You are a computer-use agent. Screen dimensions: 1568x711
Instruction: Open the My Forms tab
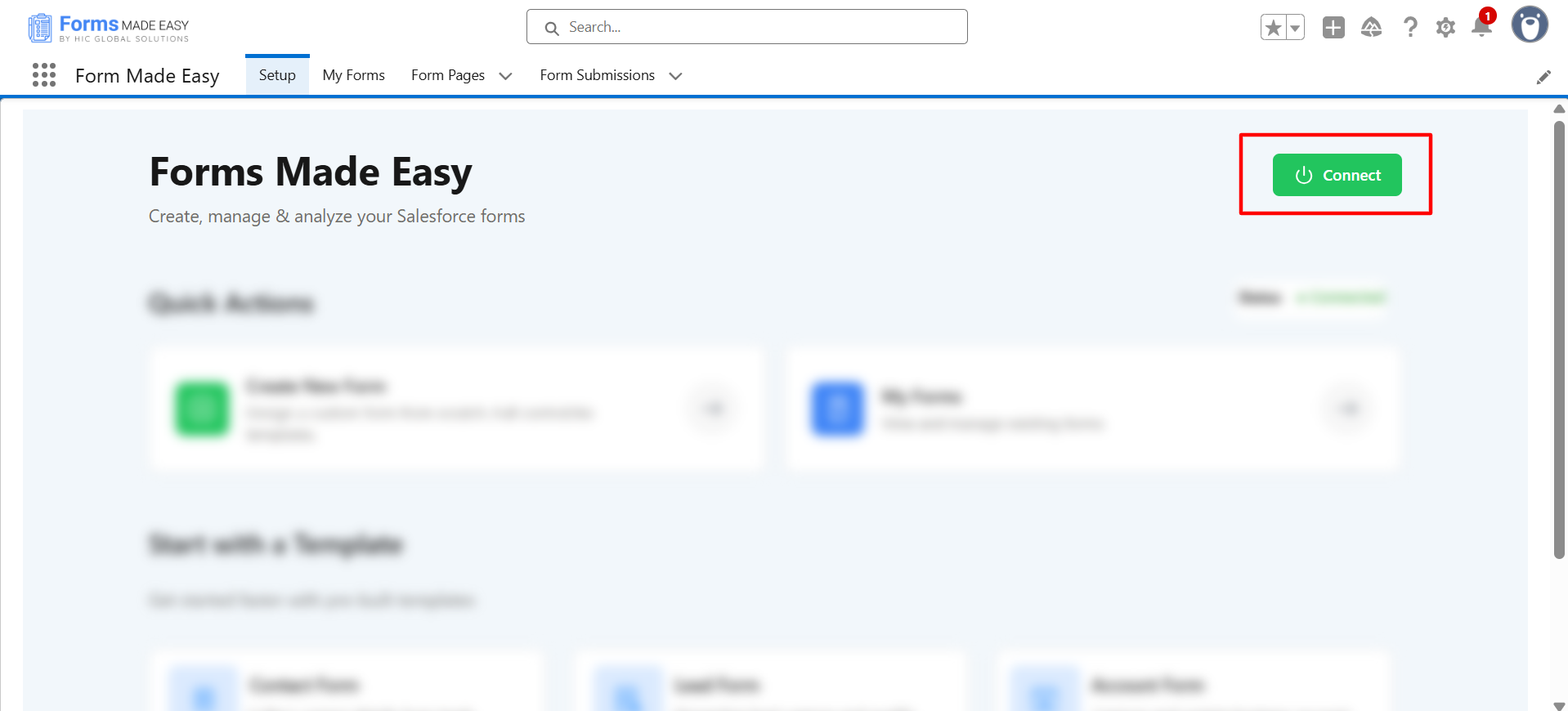tap(353, 75)
